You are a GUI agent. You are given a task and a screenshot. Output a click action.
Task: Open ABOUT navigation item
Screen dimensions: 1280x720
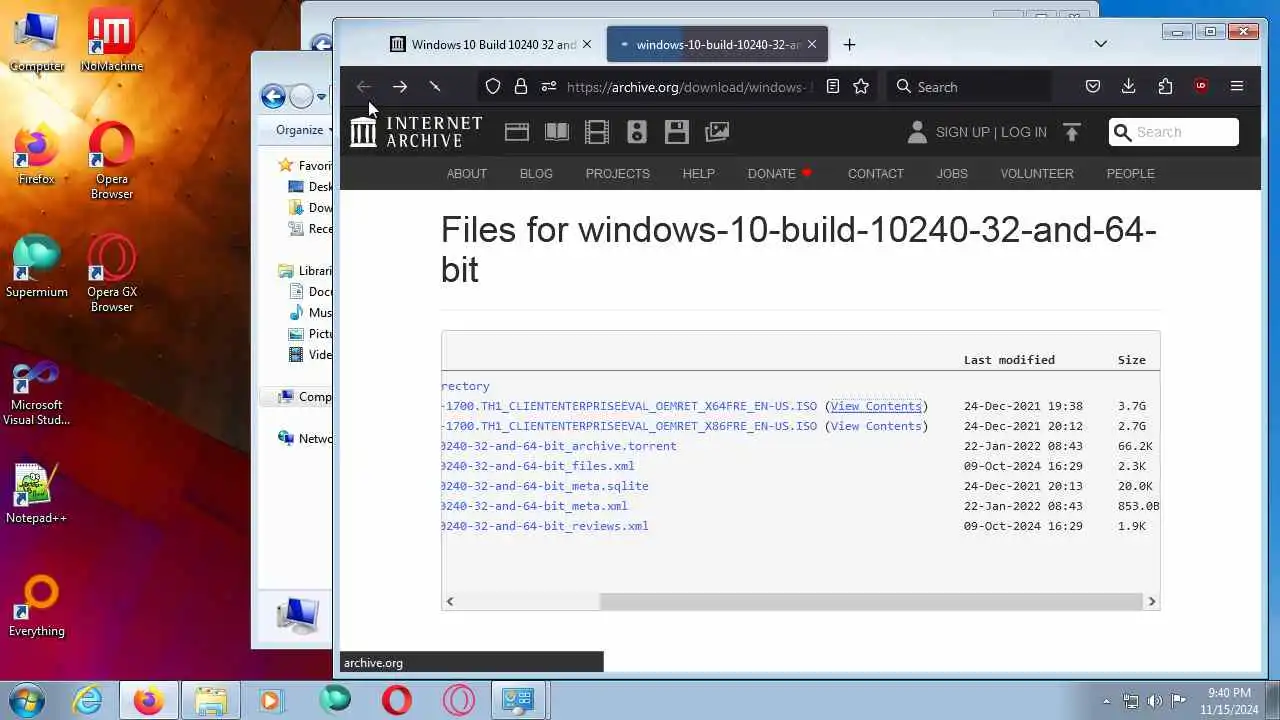pyautogui.click(x=467, y=173)
